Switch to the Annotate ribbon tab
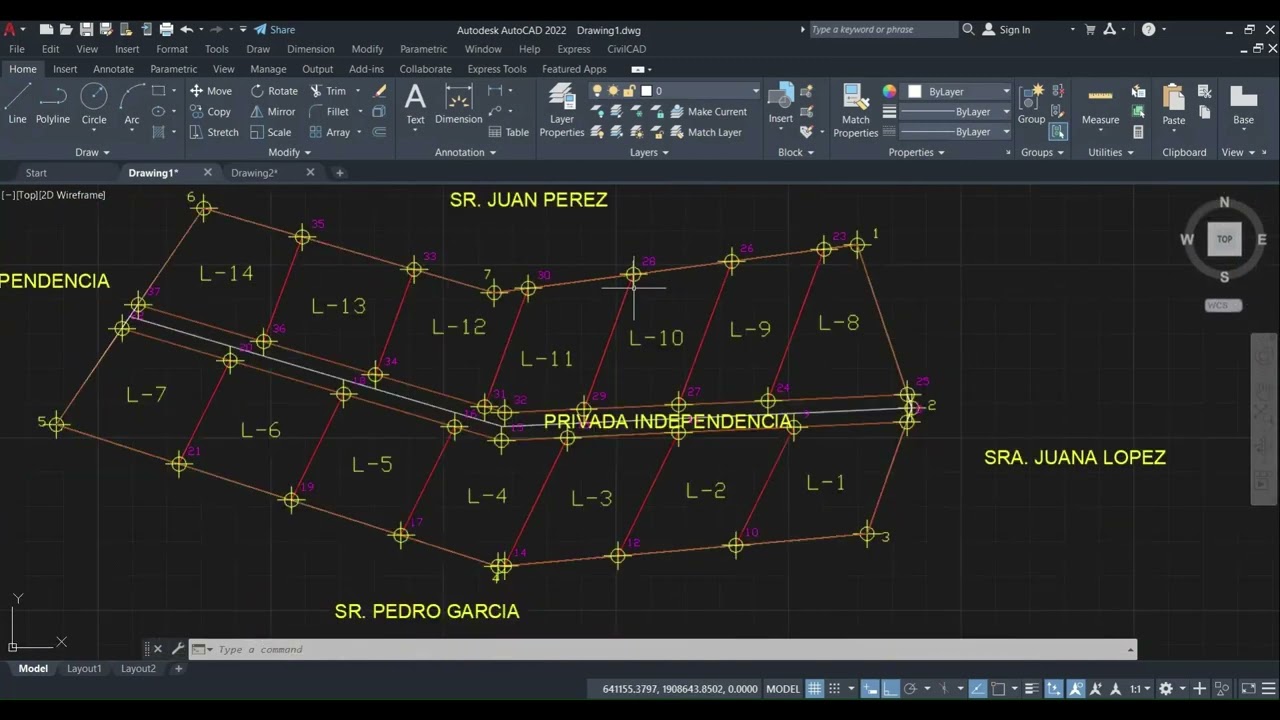 113,69
